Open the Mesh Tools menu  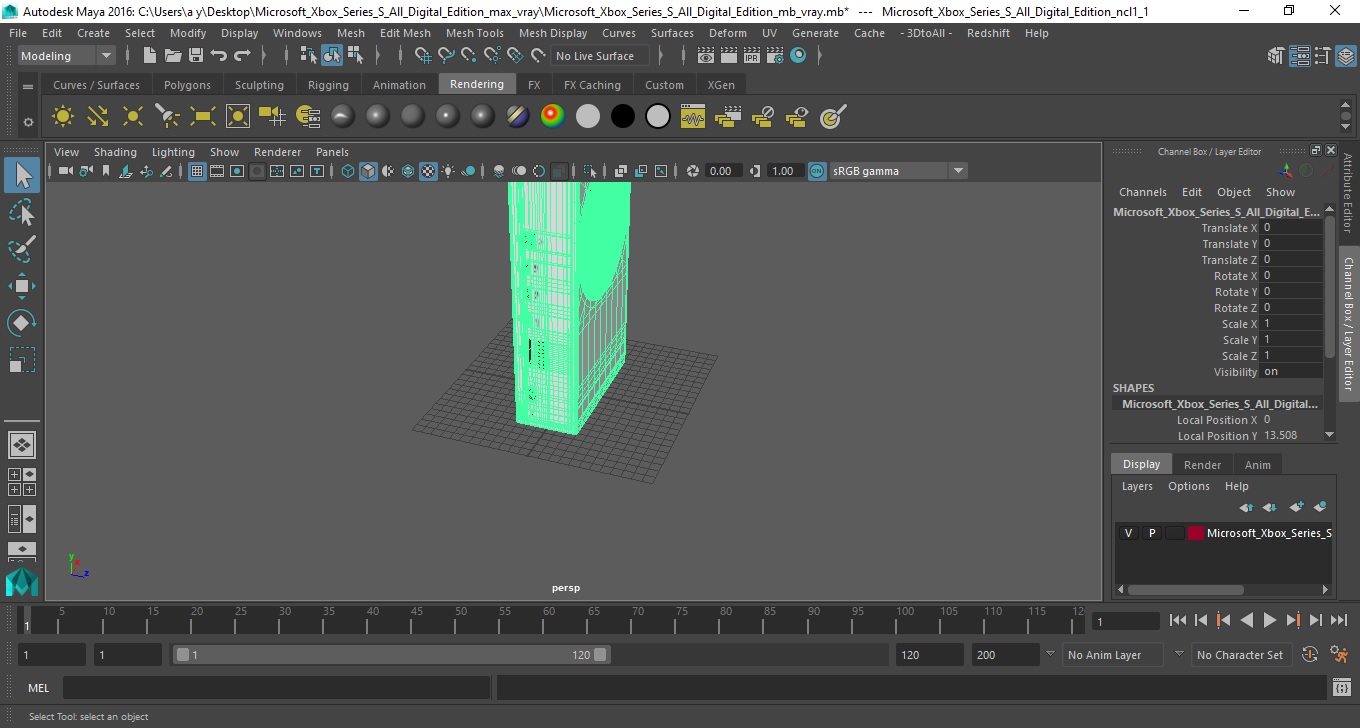pyautogui.click(x=474, y=33)
